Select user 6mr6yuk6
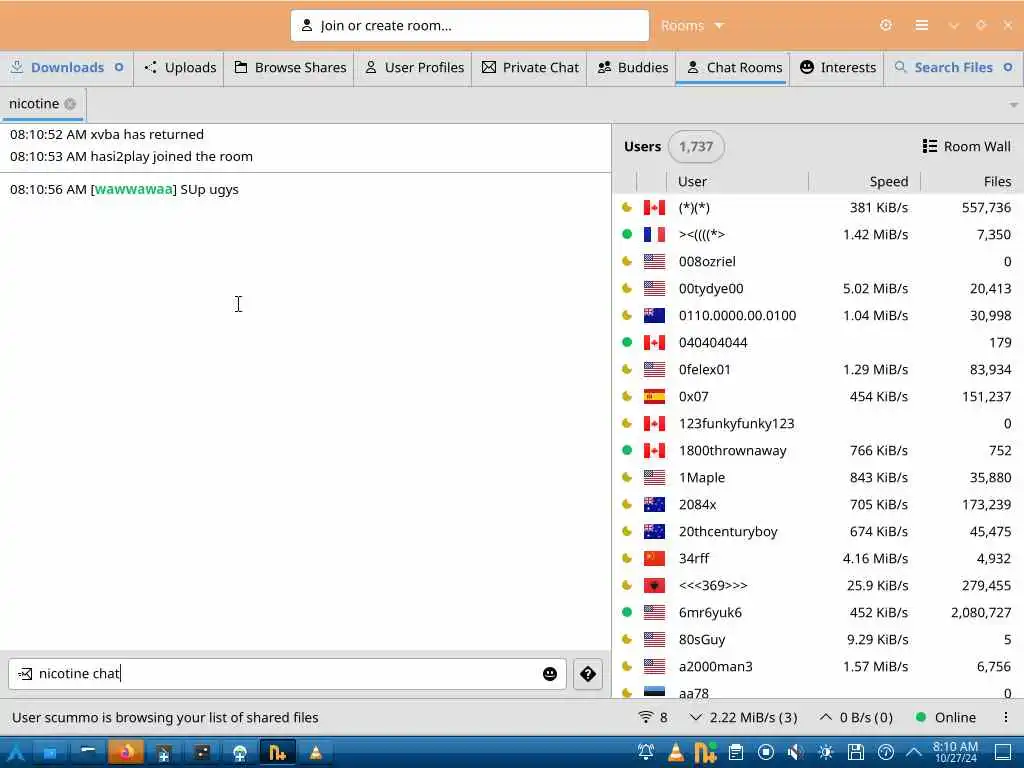Image resolution: width=1024 pixels, height=768 pixels. (818, 613)
